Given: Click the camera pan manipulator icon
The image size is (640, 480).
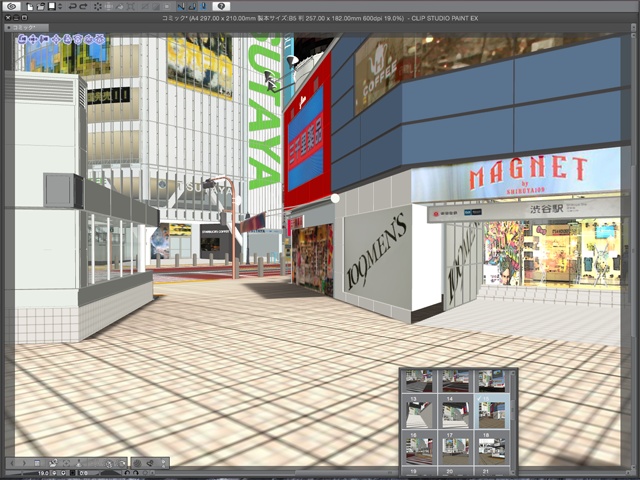Looking at the screenshot, I should pyautogui.click(x=33, y=39).
